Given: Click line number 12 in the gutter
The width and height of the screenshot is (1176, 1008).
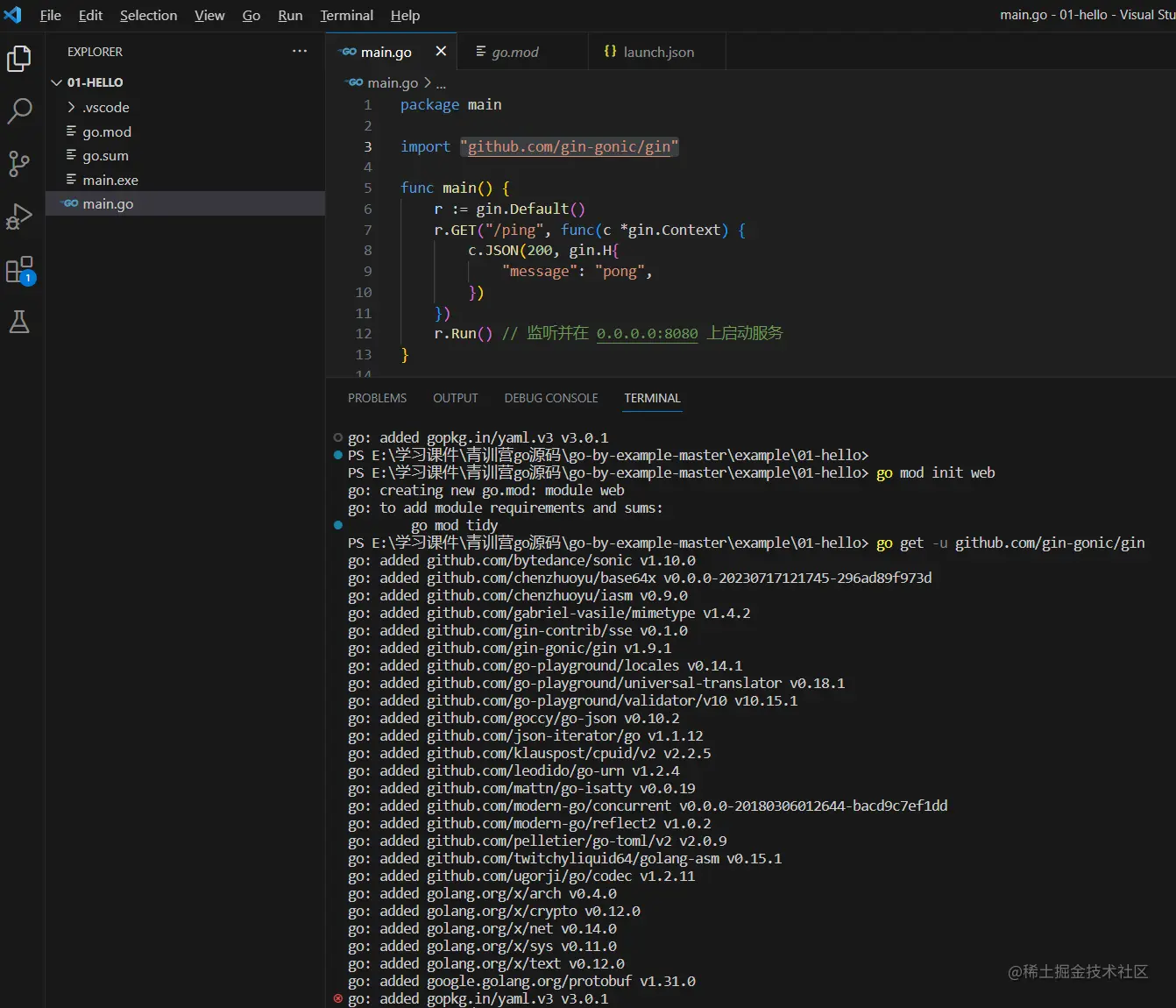Looking at the screenshot, I should [x=364, y=333].
